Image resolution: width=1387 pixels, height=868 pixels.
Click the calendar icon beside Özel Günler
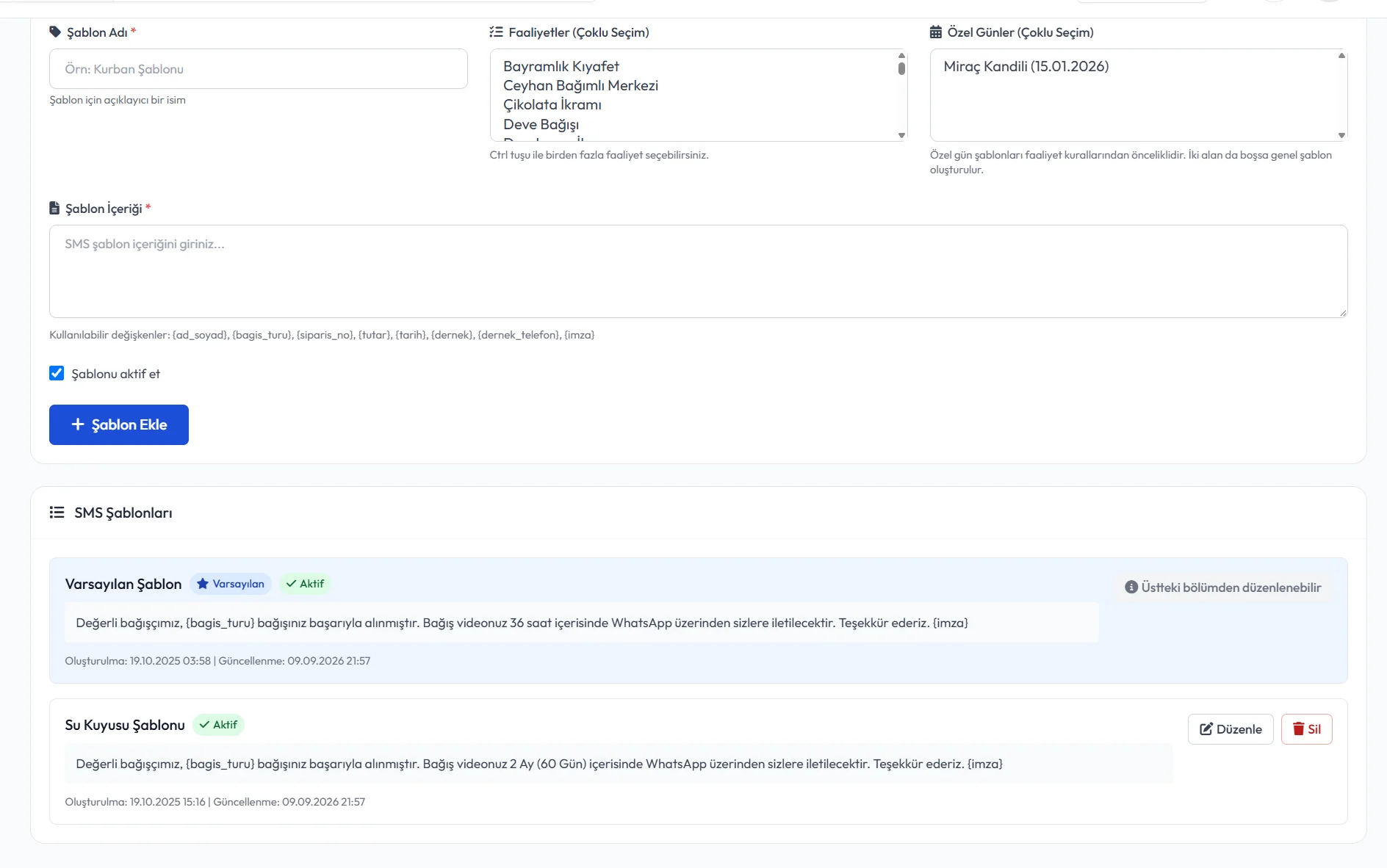point(935,32)
